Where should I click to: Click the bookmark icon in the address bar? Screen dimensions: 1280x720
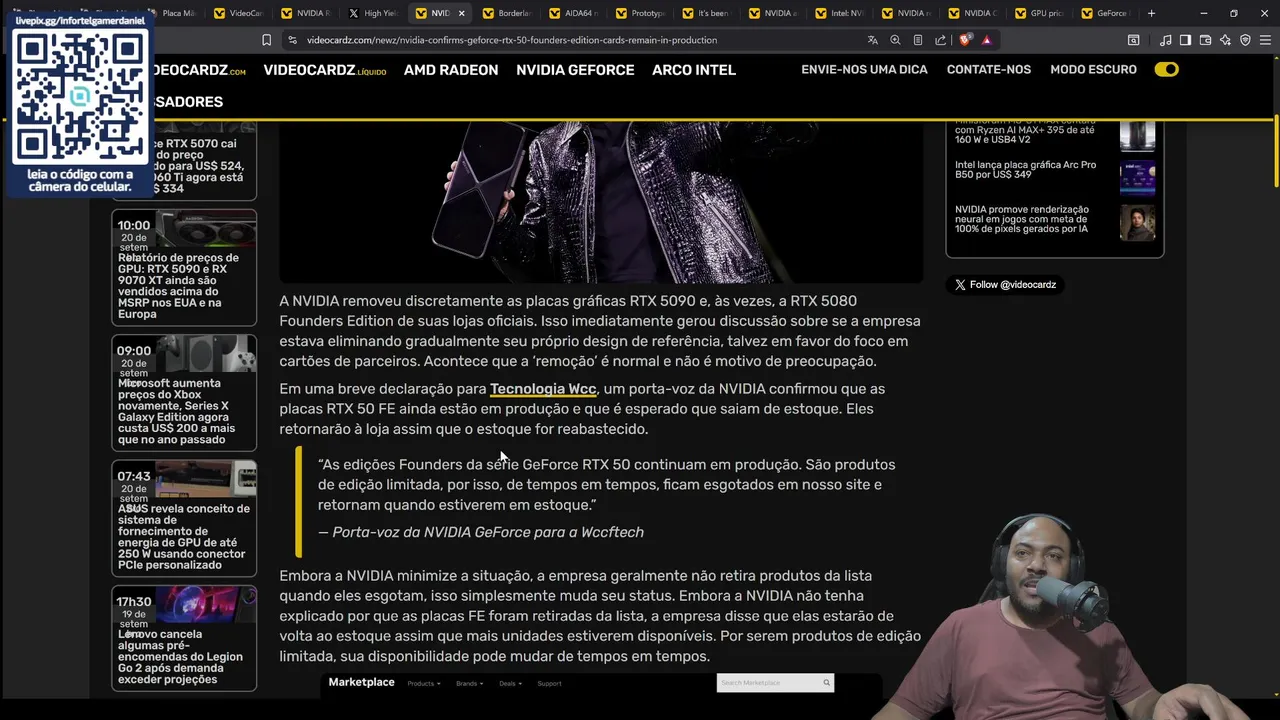click(x=266, y=40)
